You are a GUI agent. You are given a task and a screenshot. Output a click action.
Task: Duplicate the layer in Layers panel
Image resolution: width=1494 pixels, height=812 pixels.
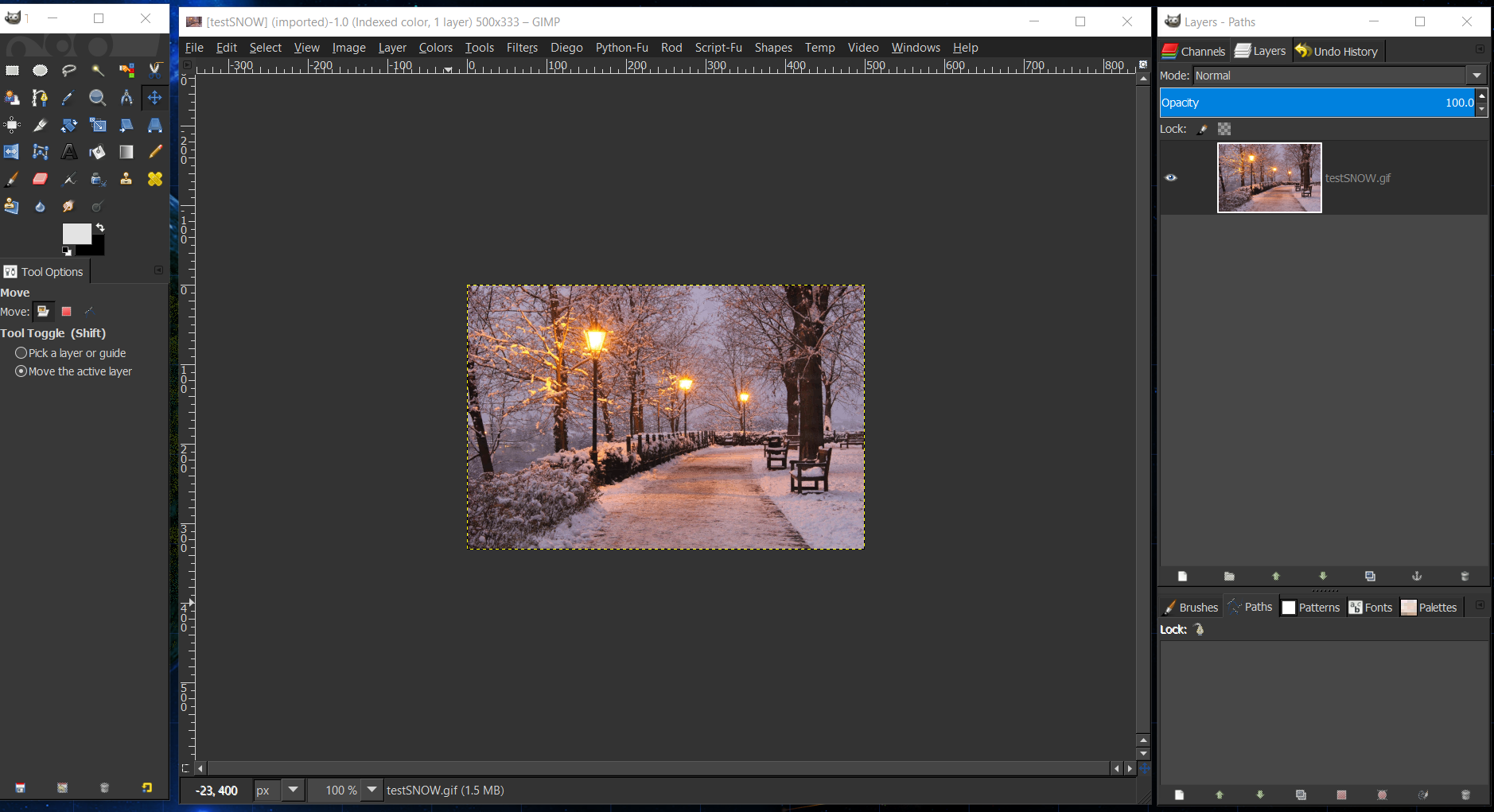1370,576
